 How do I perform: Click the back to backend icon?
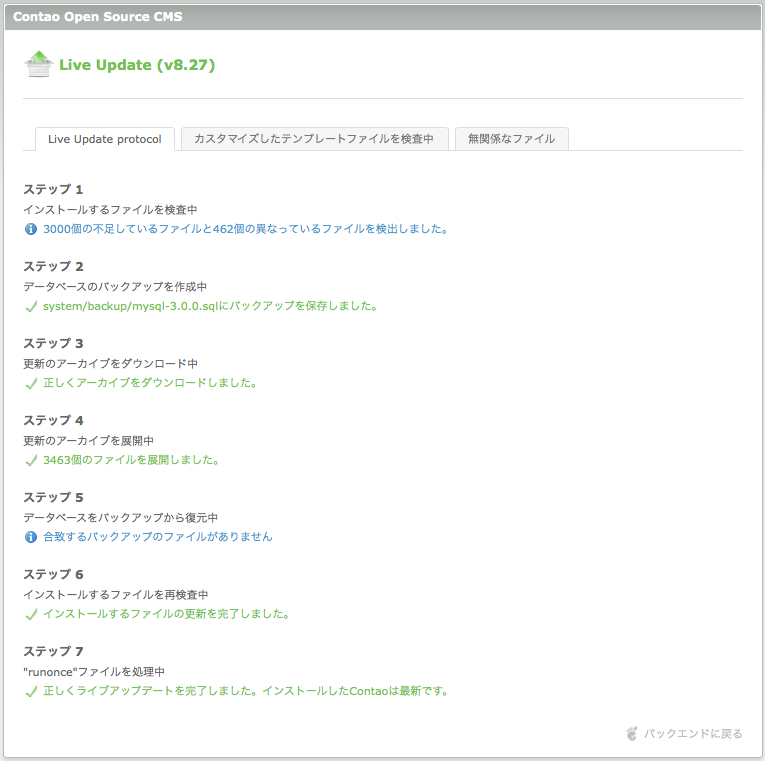(632, 734)
